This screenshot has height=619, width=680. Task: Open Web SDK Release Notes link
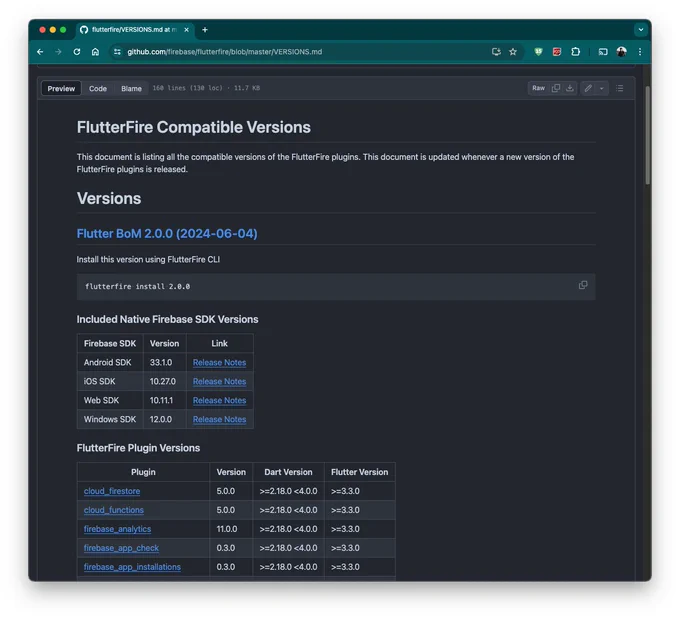[219, 401]
